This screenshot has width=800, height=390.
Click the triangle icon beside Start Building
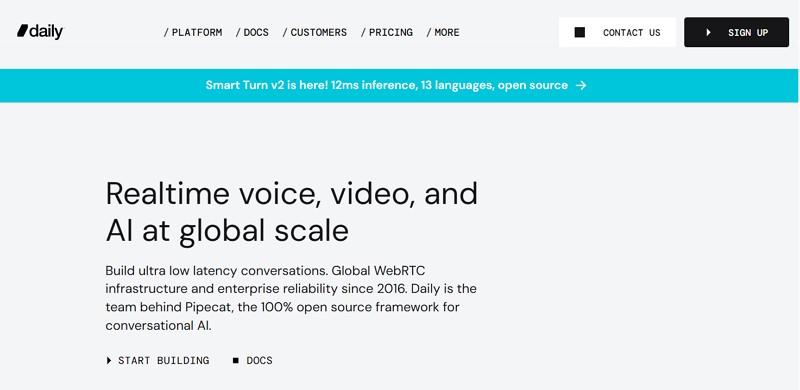pos(109,360)
